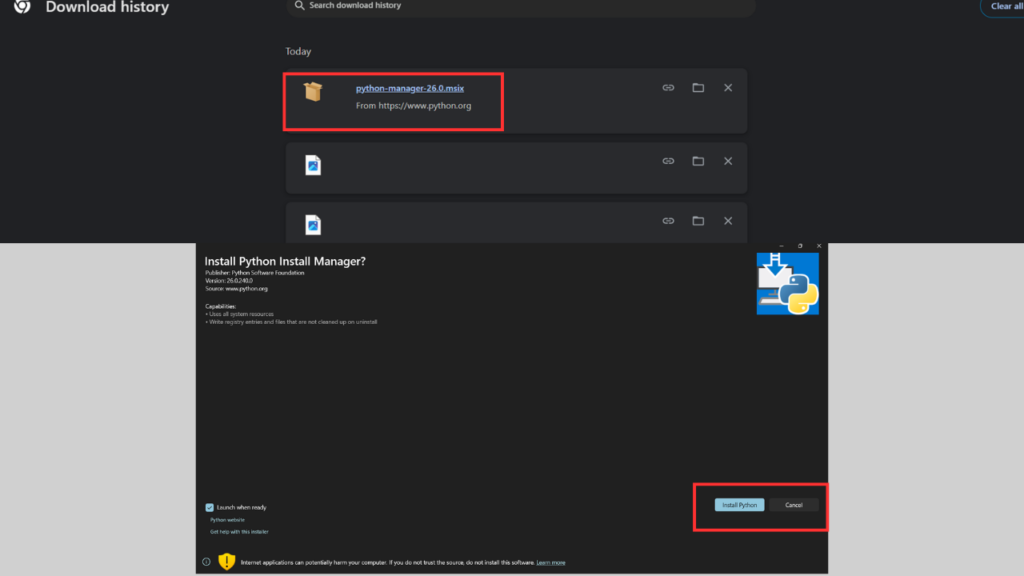Screen dimensions: 1024x576
Task: Copy download link for python-manager-26.0.msix
Action: (x=668, y=88)
